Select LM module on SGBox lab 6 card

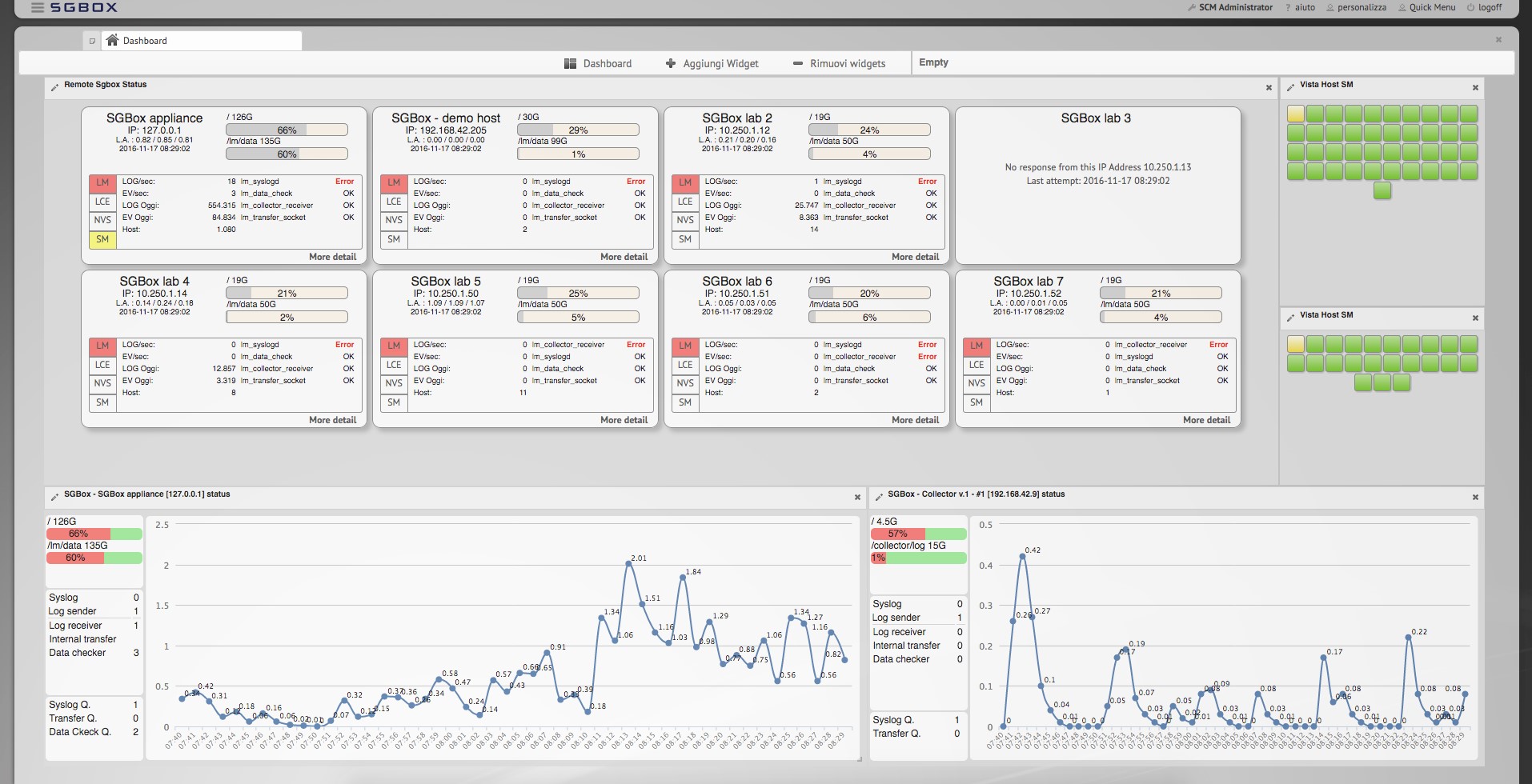pyautogui.click(x=685, y=346)
